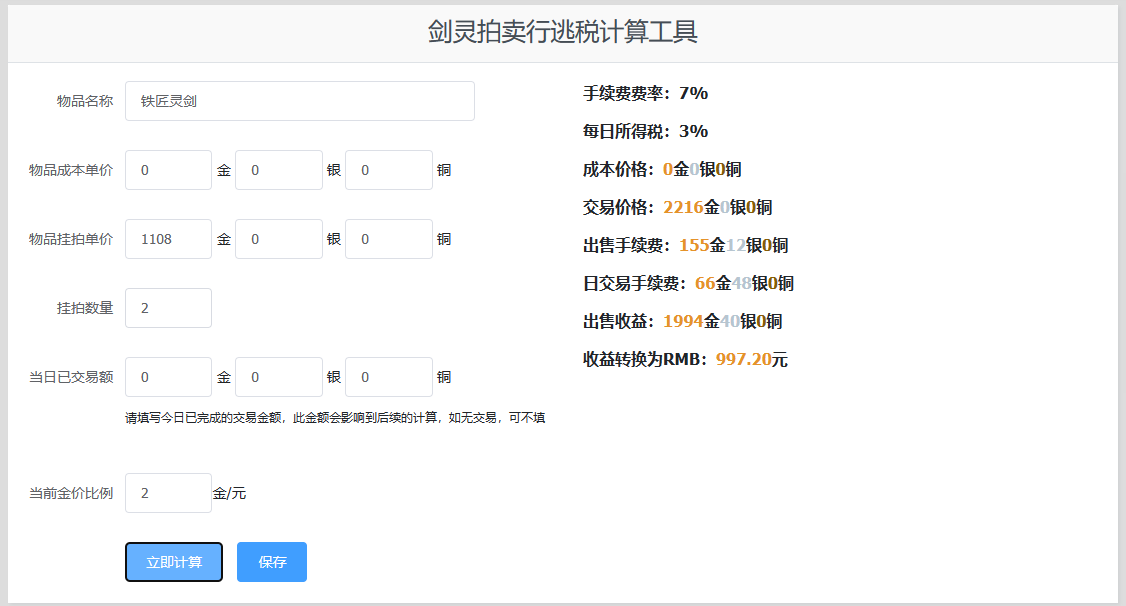
Task: Select the 物品成本单价 copper input field
Action: 388,169
